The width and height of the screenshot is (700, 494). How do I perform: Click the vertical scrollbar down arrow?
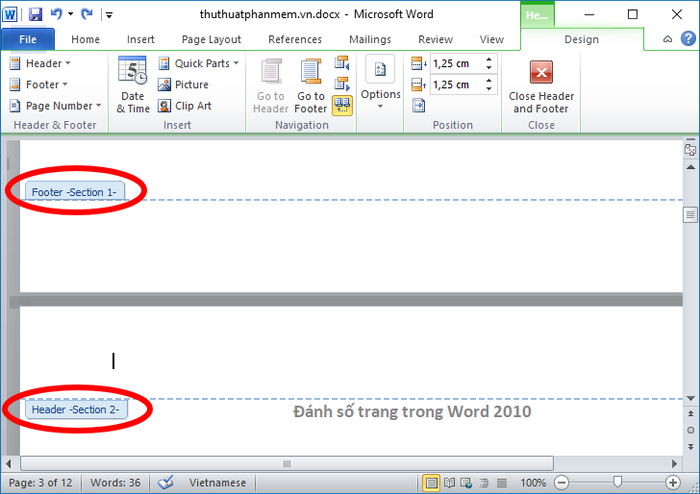[691, 398]
